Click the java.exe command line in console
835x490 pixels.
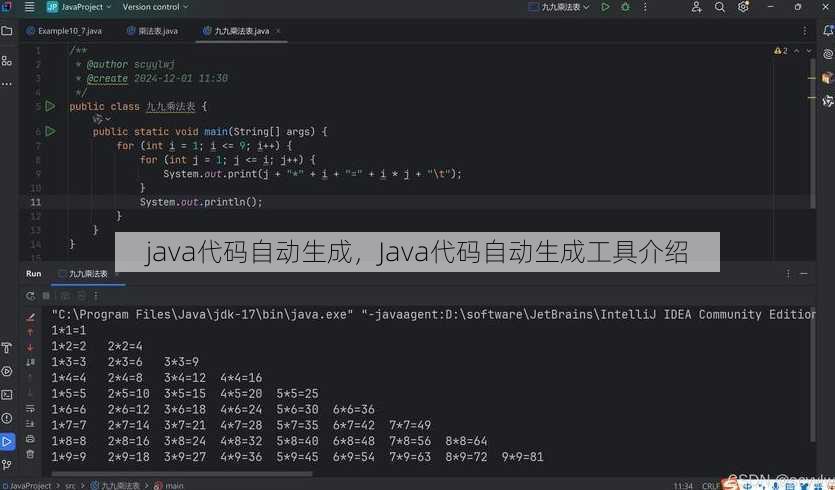(x=433, y=314)
